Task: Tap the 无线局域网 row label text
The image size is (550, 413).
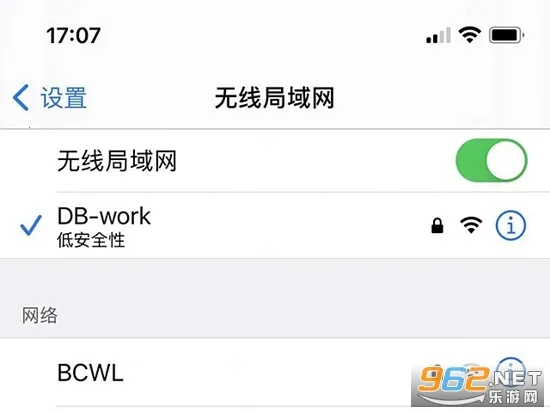Action: pos(117,161)
